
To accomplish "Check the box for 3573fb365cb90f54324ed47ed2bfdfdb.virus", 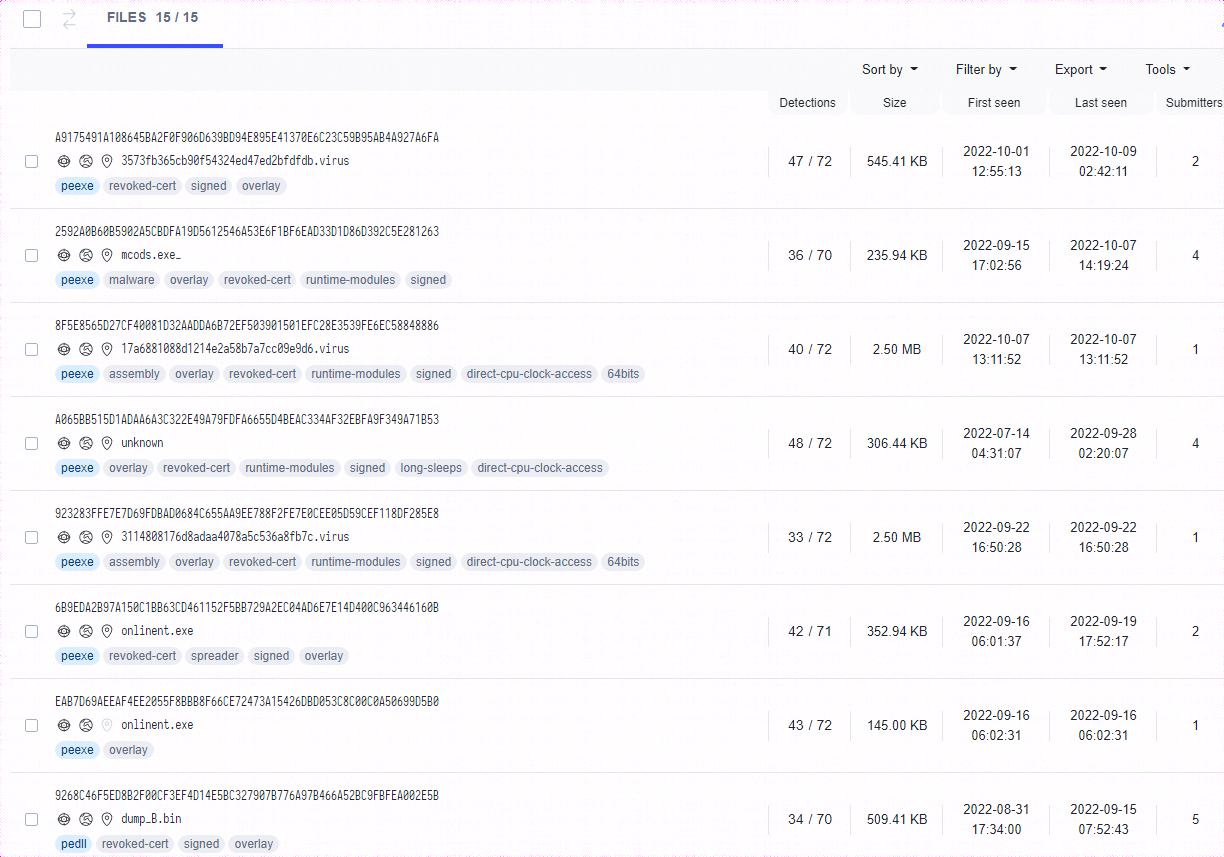I will [31, 161].
